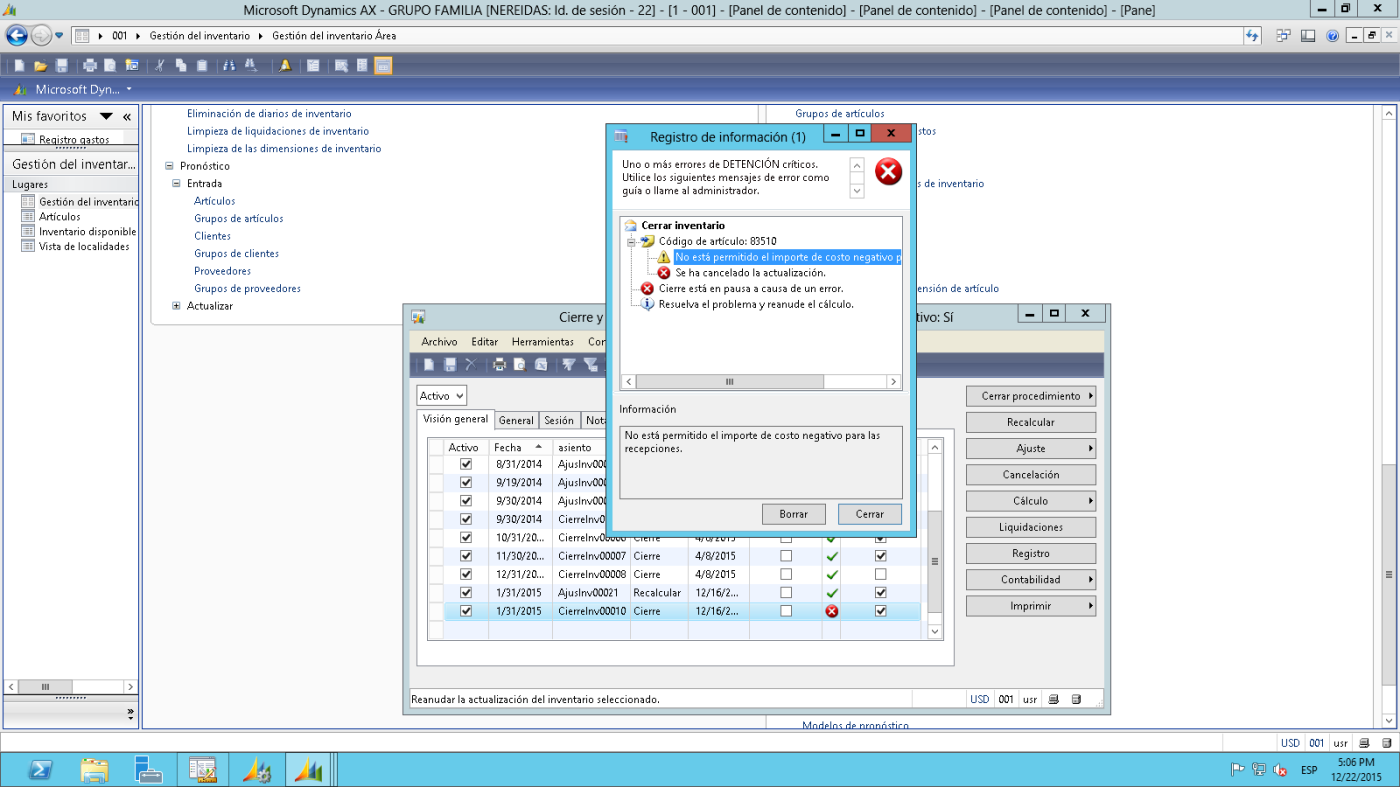The image size is (1400, 787).
Task: Click the open folder icon in main toolbar
Action: [40, 66]
